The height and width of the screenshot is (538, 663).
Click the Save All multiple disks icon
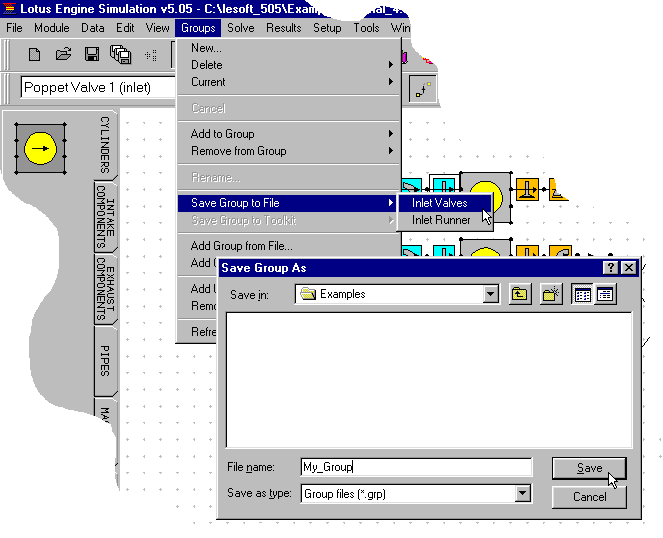pos(121,55)
